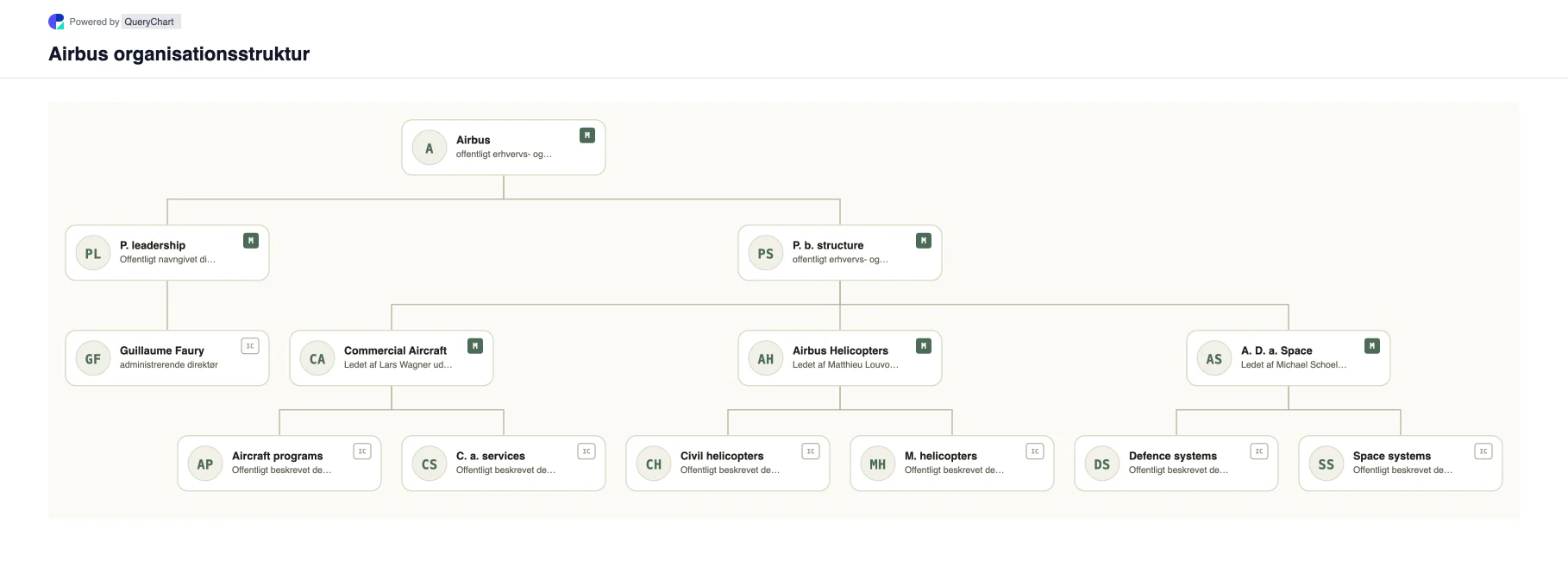Screen dimensions: 1568x568
Task: Click the SS avatar circle
Action: tap(1327, 464)
